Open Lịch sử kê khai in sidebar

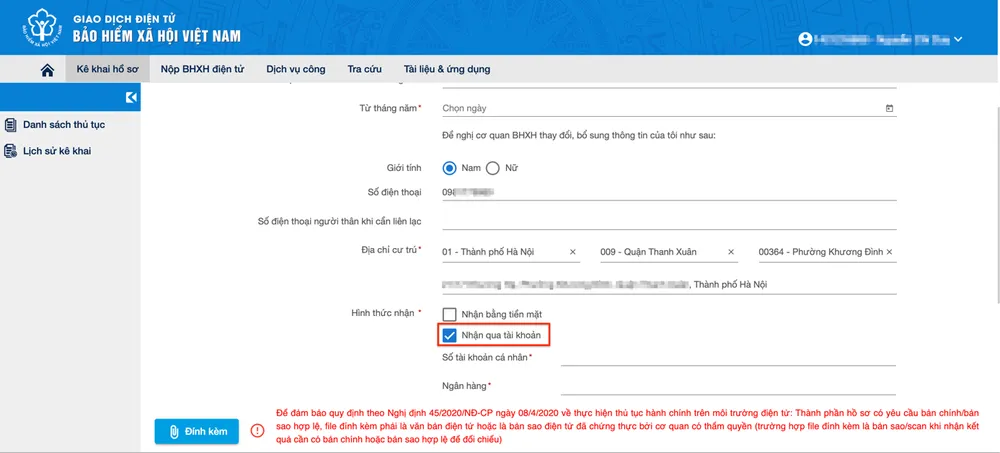click(x=56, y=151)
